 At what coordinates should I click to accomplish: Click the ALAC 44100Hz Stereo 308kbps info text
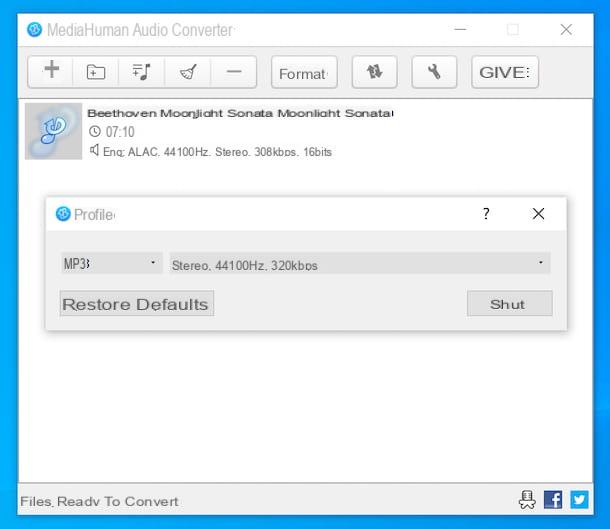(x=217, y=152)
